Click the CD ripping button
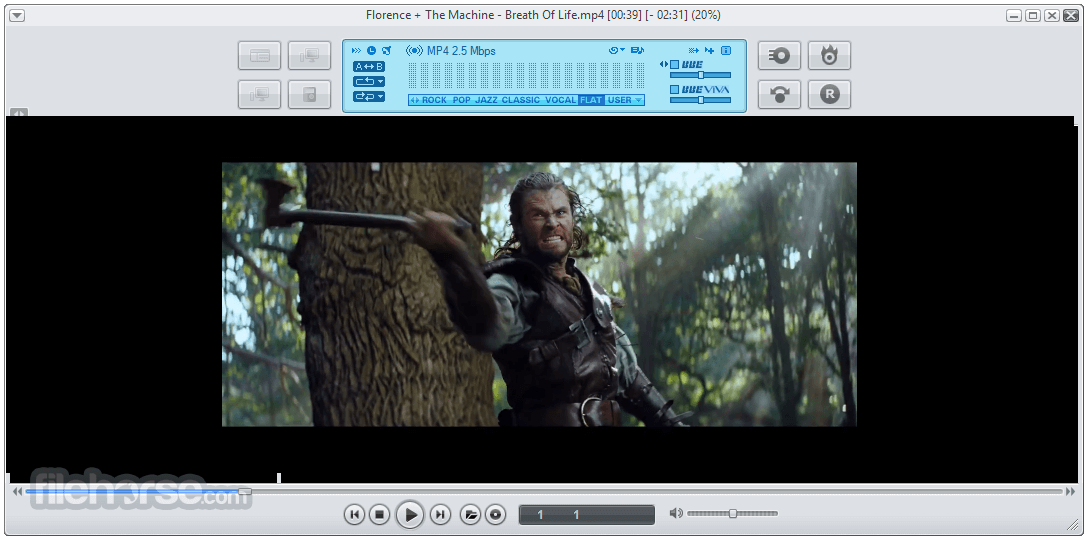This screenshot has width=1088, height=540. pyautogui.click(x=779, y=56)
